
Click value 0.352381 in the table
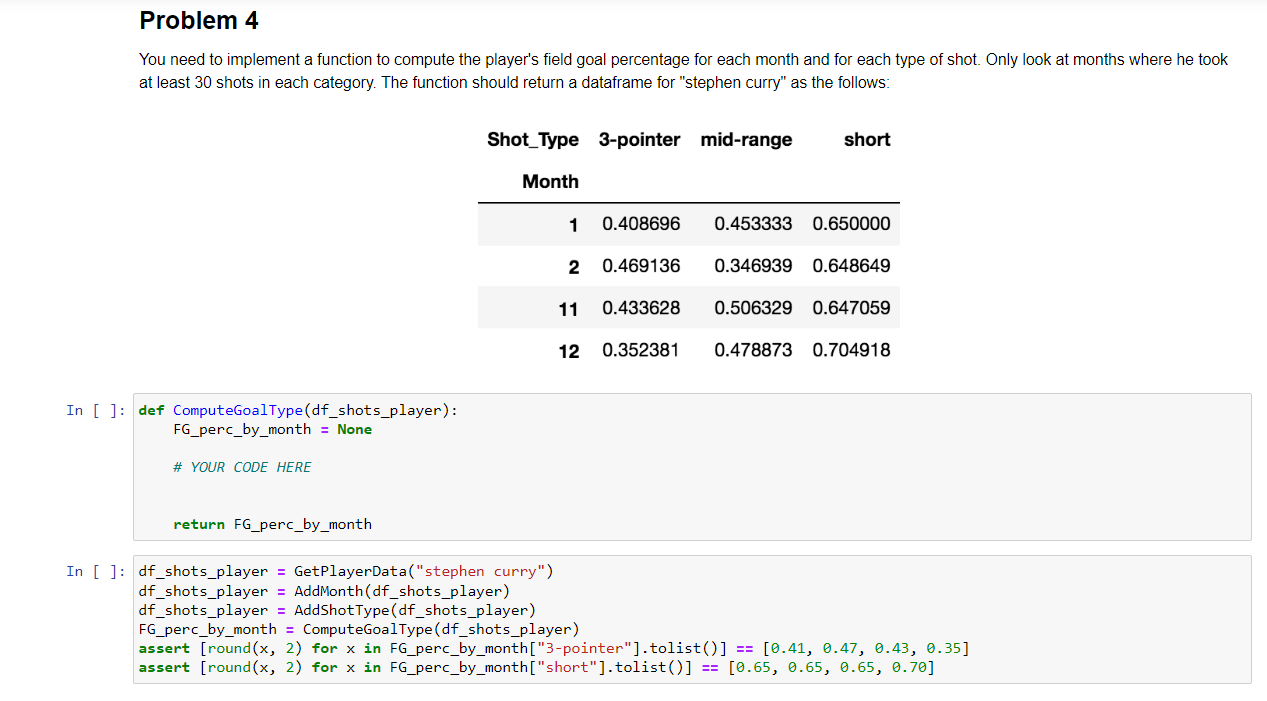pos(641,350)
